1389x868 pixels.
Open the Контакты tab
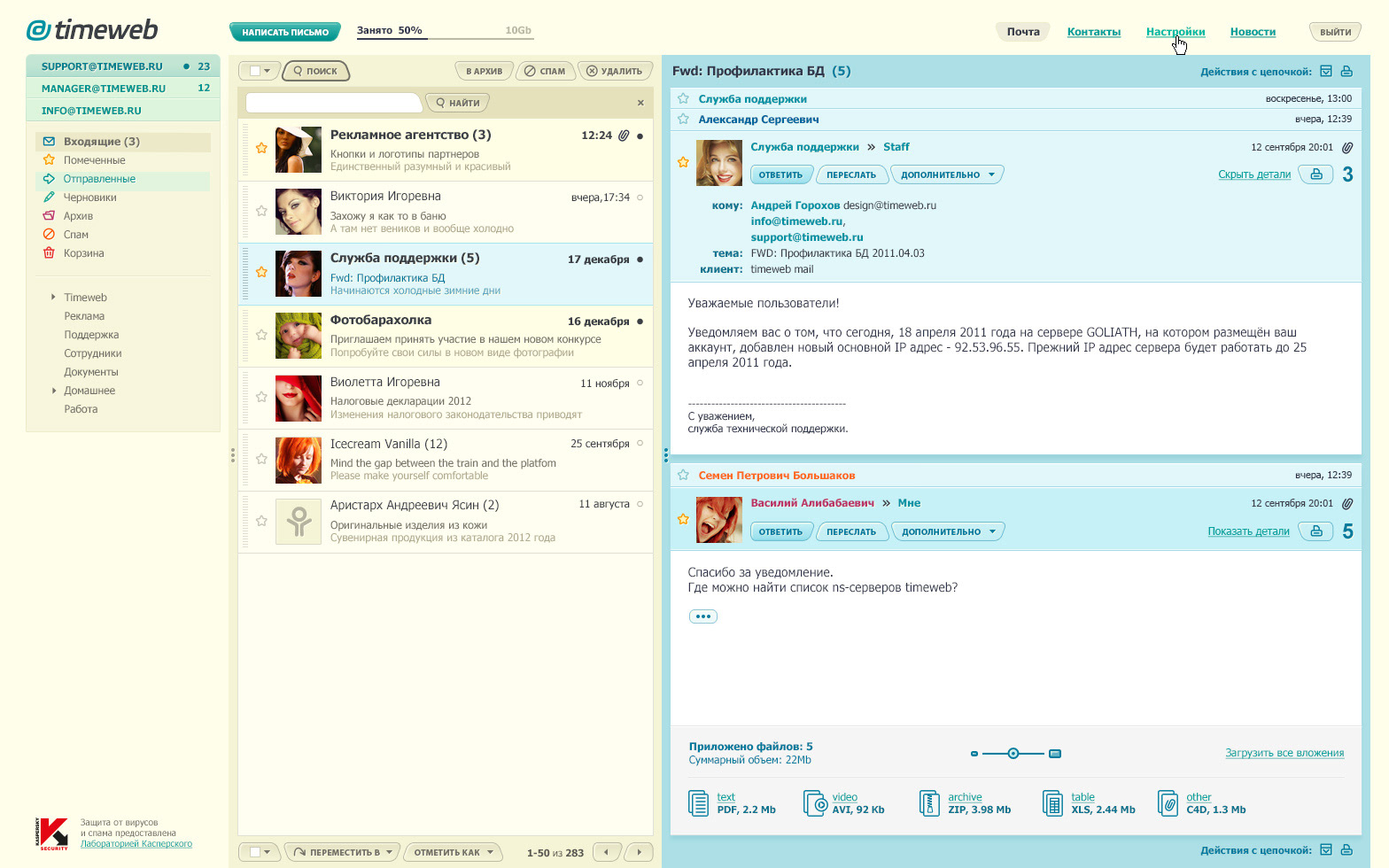pyautogui.click(x=1094, y=32)
